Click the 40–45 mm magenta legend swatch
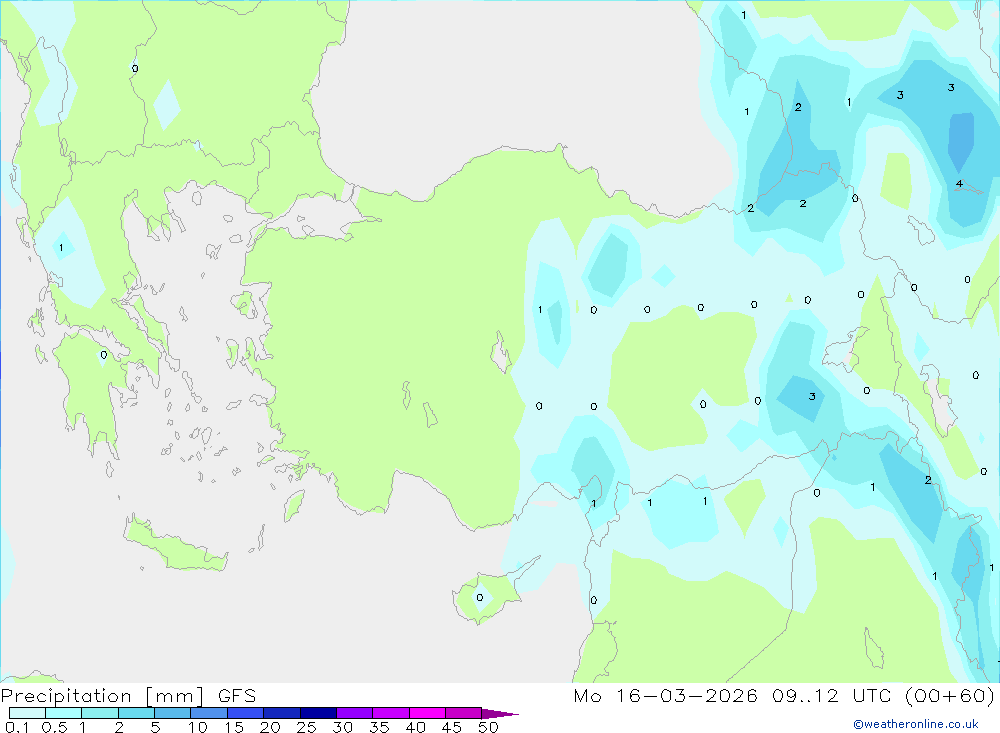1000x733 pixels. [x=427, y=713]
